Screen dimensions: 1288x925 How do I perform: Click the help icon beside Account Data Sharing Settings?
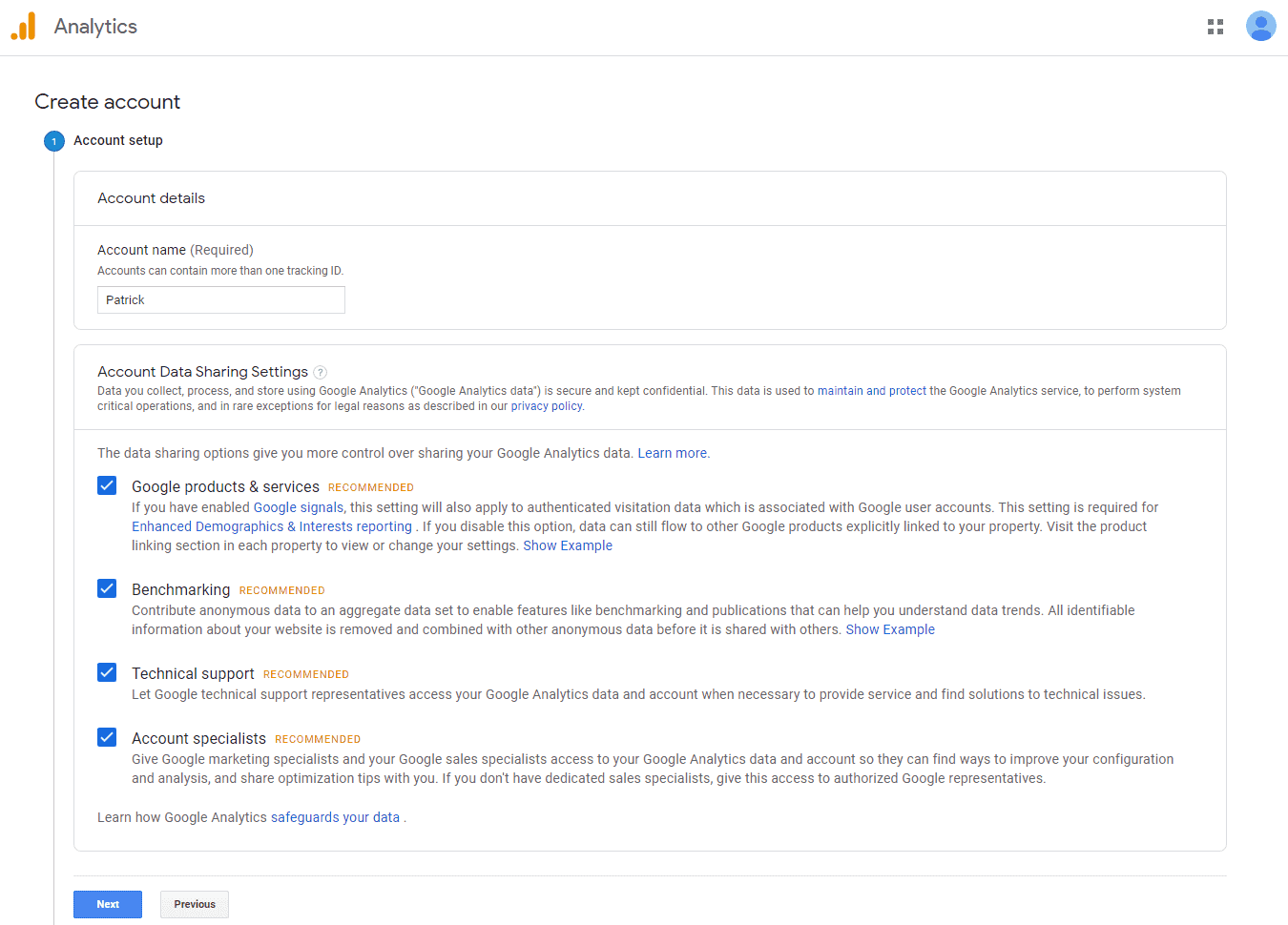(x=321, y=373)
